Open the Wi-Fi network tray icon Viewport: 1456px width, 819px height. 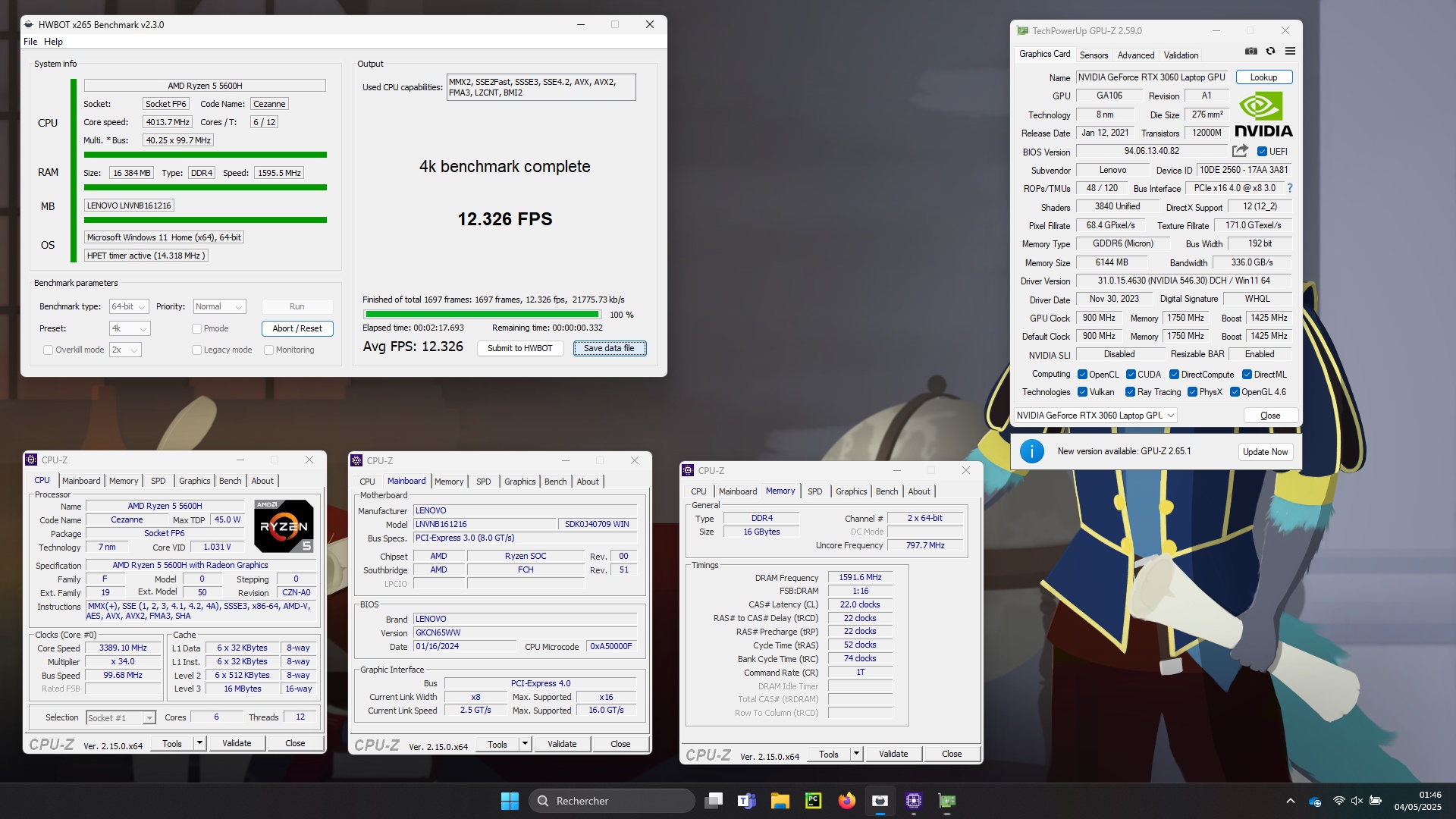coord(1339,801)
